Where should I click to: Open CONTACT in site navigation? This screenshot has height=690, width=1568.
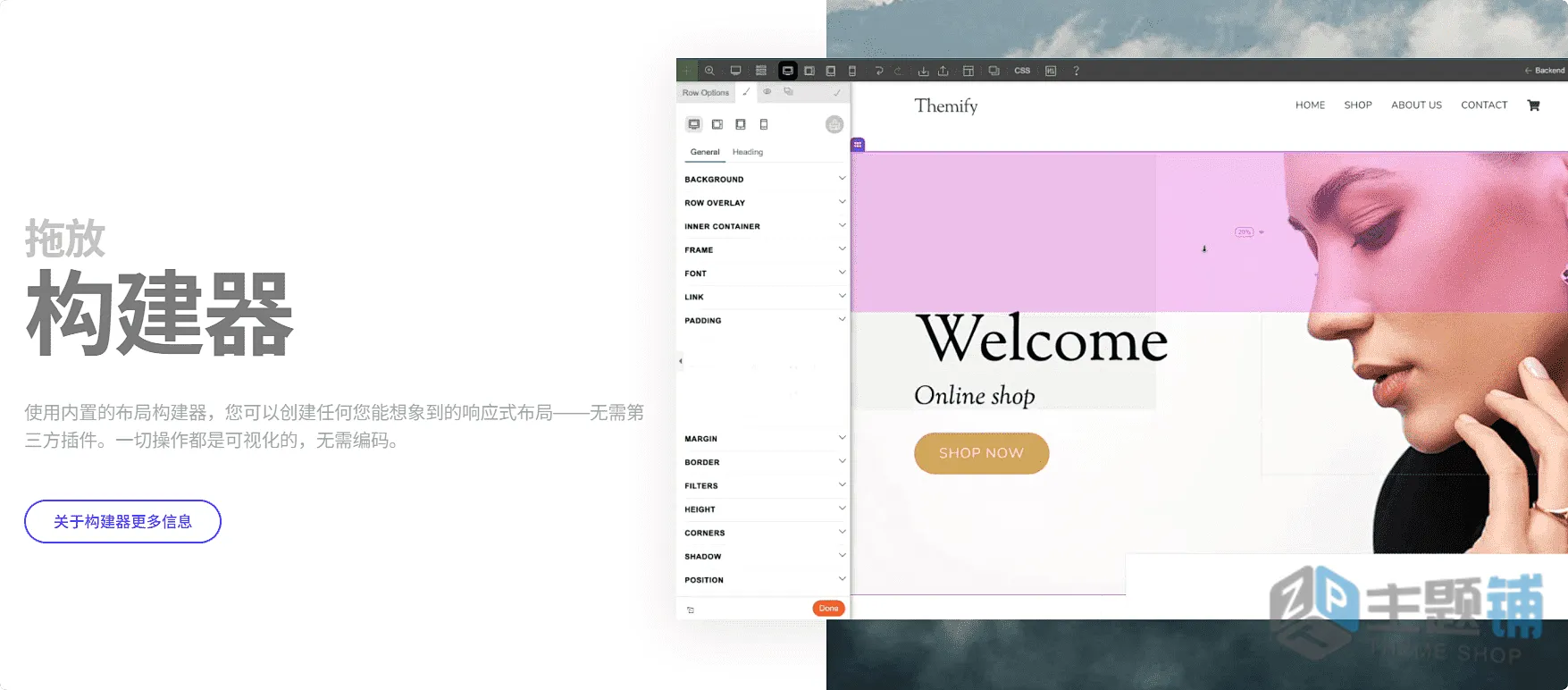point(1484,105)
